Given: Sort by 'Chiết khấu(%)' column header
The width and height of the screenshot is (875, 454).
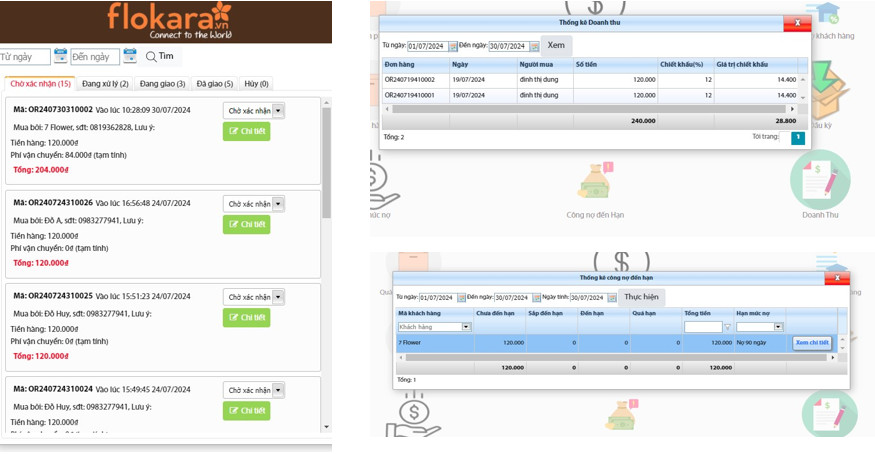Looking at the screenshot, I should pos(686,65).
